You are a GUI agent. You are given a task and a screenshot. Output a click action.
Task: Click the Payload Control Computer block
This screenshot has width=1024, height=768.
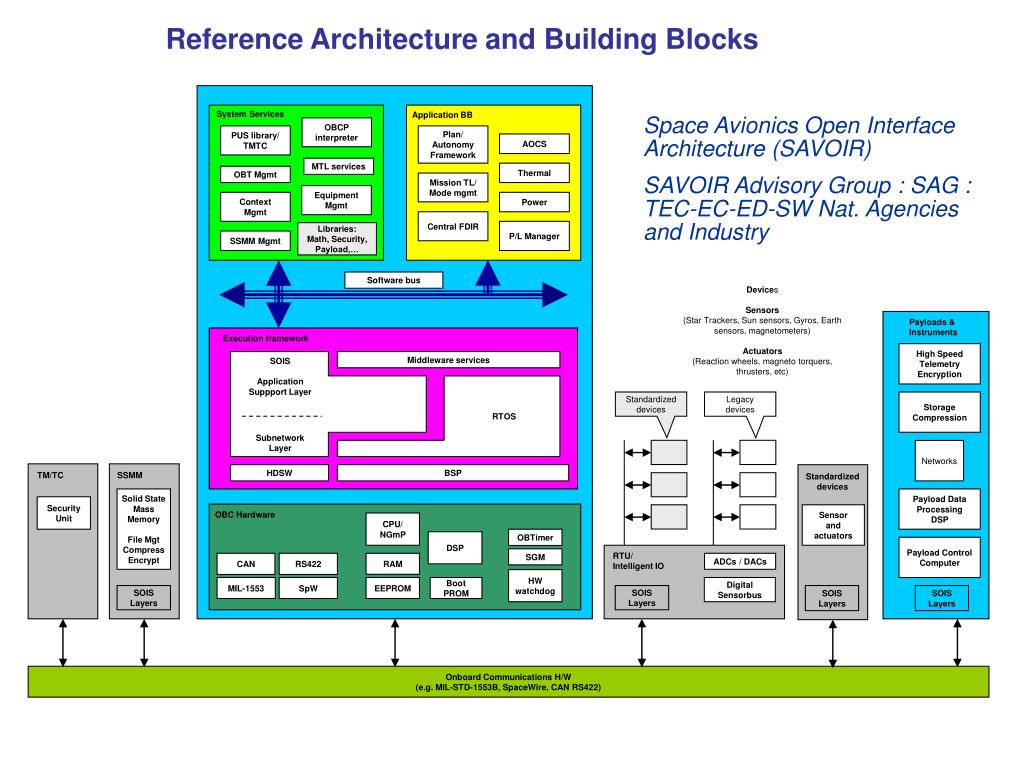(939, 558)
